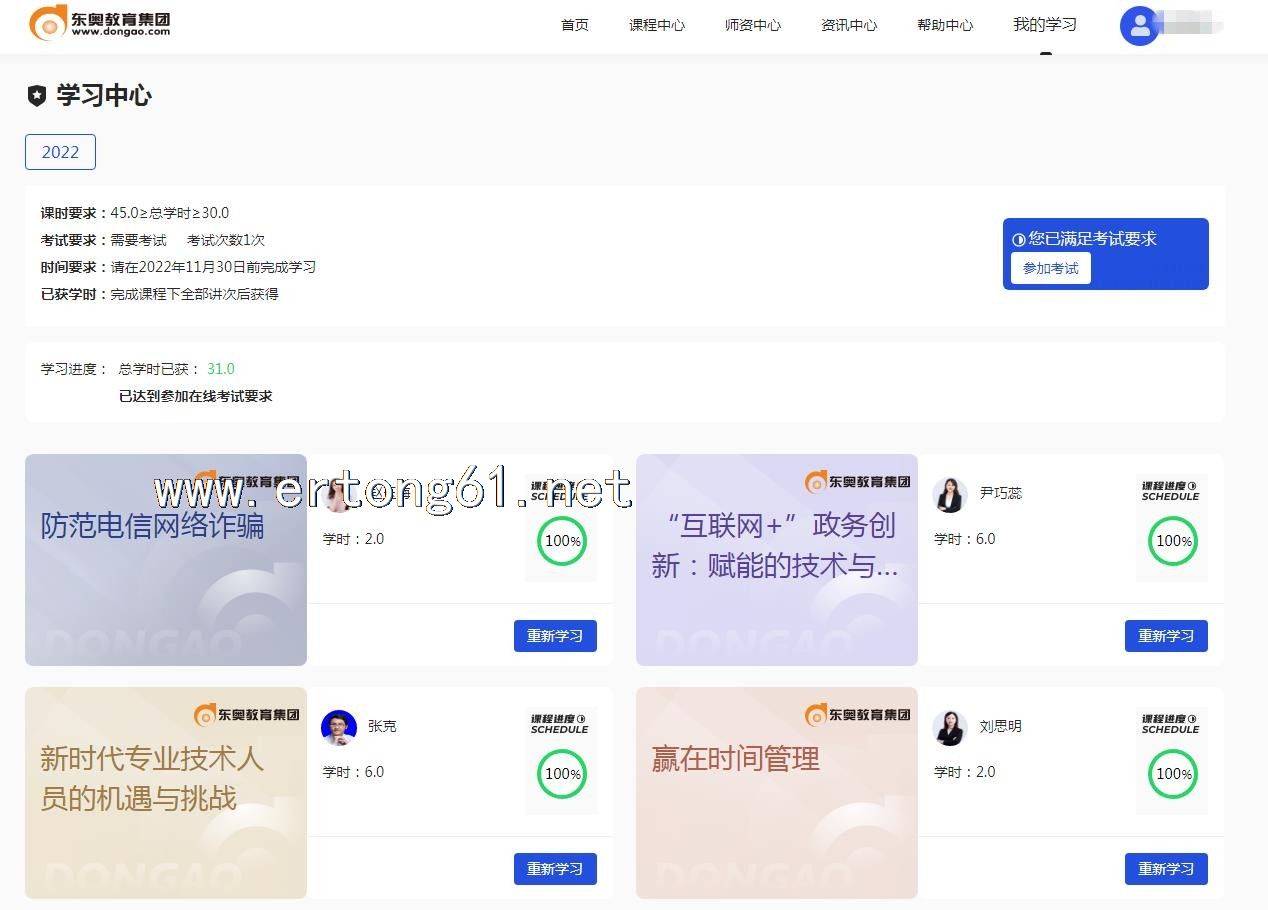Viewport: 1268px width, 910px height.
Task: Click teacher 张克's avatar photo
Action: 339,727
